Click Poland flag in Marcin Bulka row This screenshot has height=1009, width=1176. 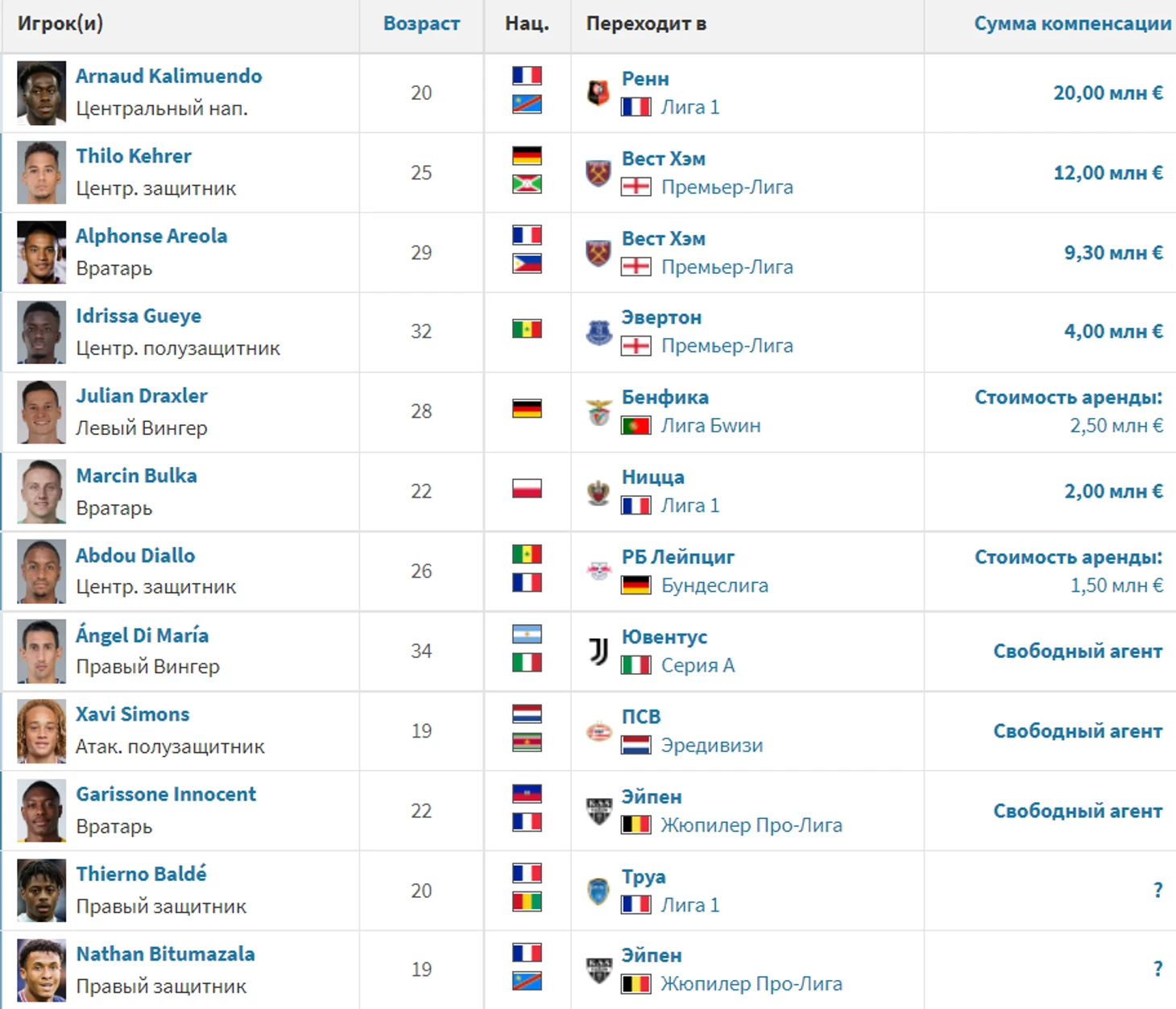527,489
